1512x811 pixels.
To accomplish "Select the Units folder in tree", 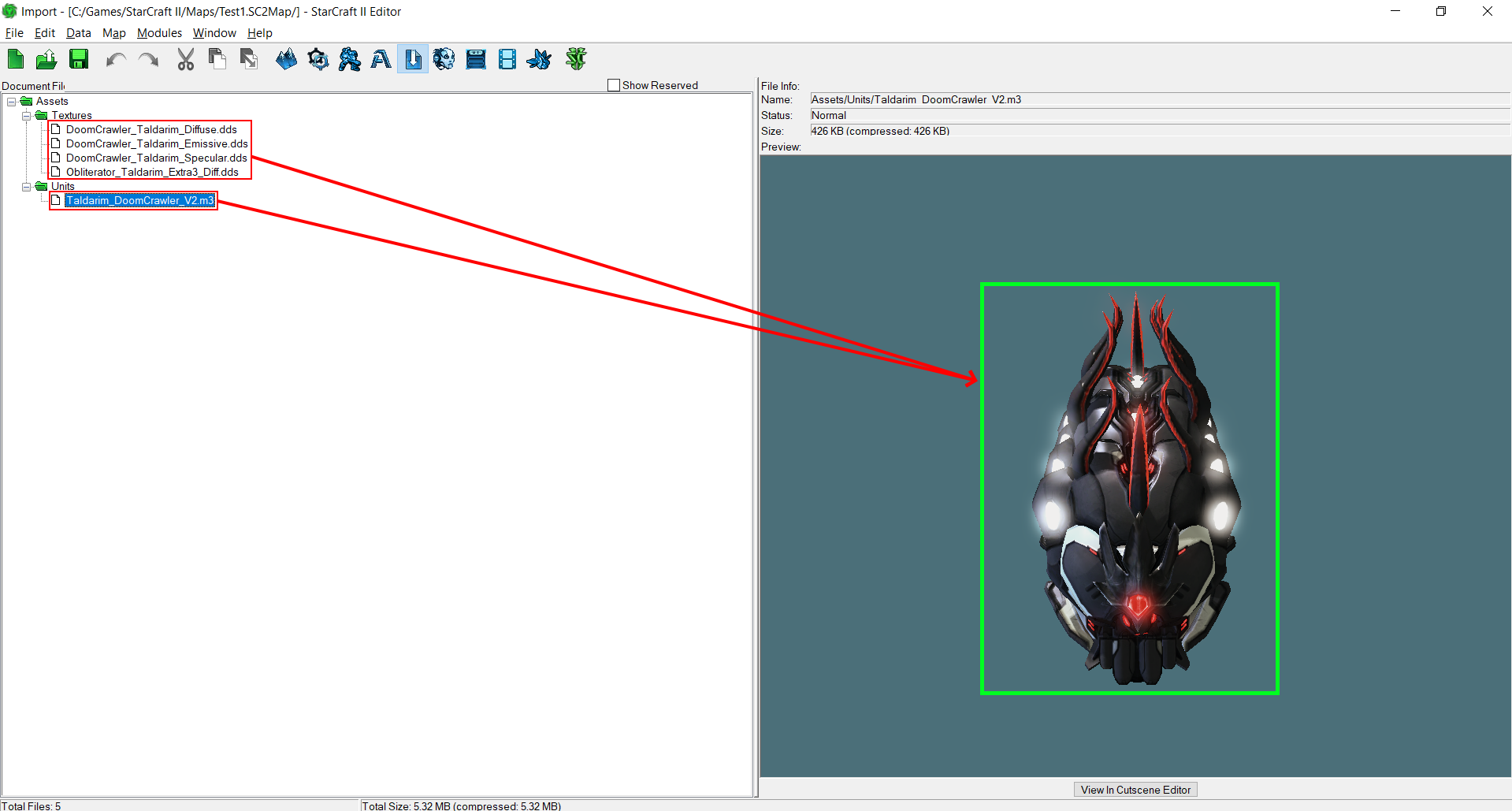I will click(x=63, y=187).
